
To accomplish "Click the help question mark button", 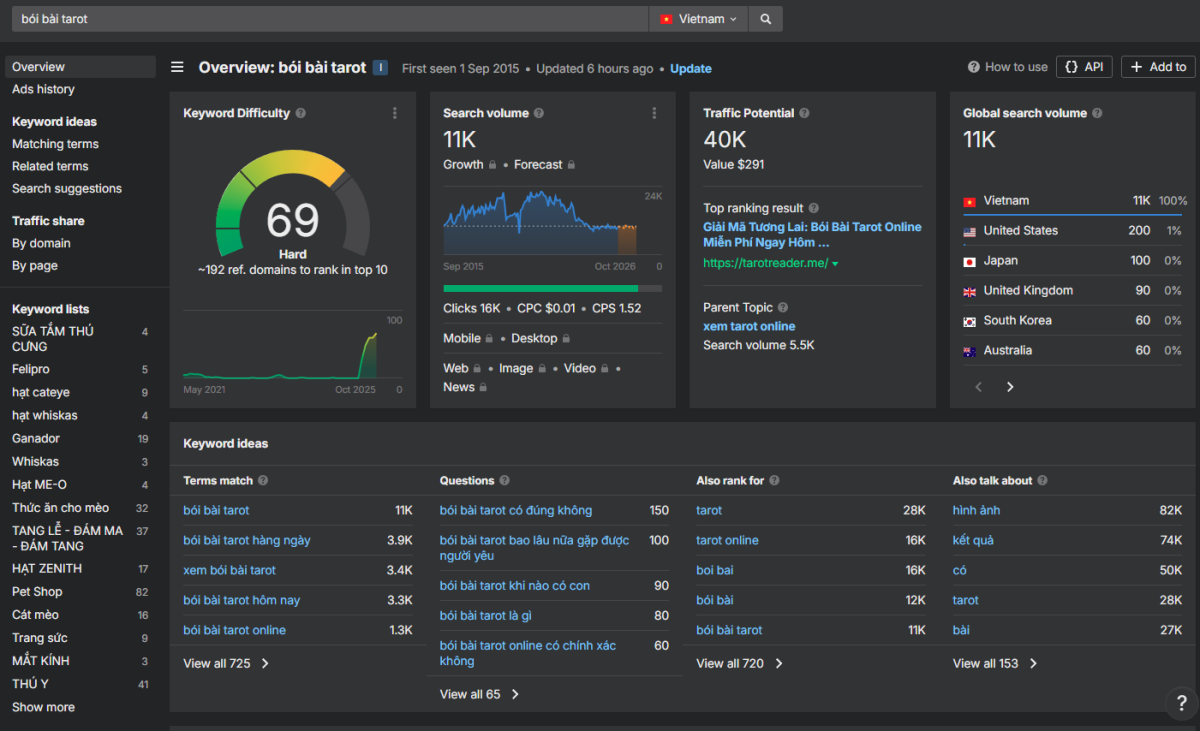I will point(1180,702).
